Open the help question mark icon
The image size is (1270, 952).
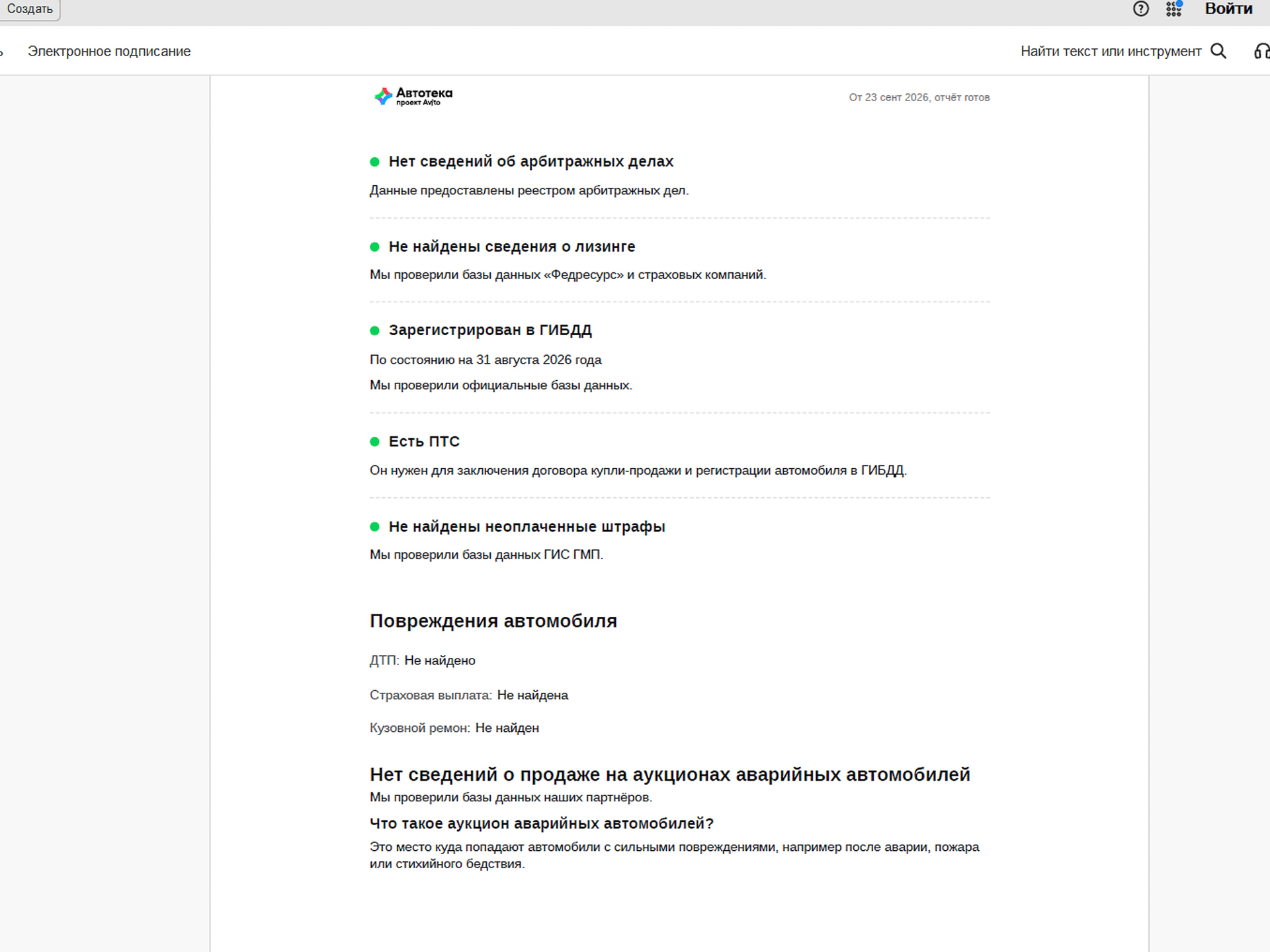(1140, 9)
